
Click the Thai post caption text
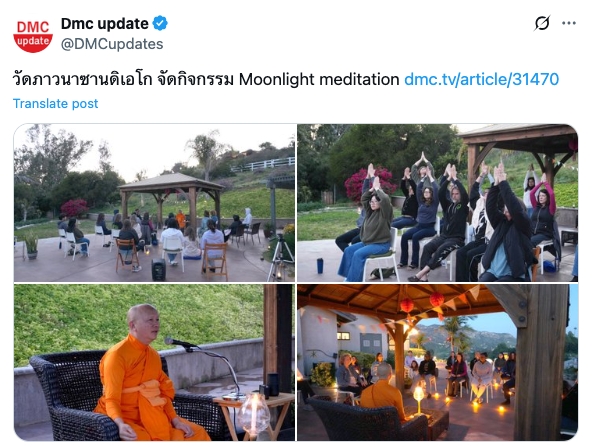tap(123, 80)
